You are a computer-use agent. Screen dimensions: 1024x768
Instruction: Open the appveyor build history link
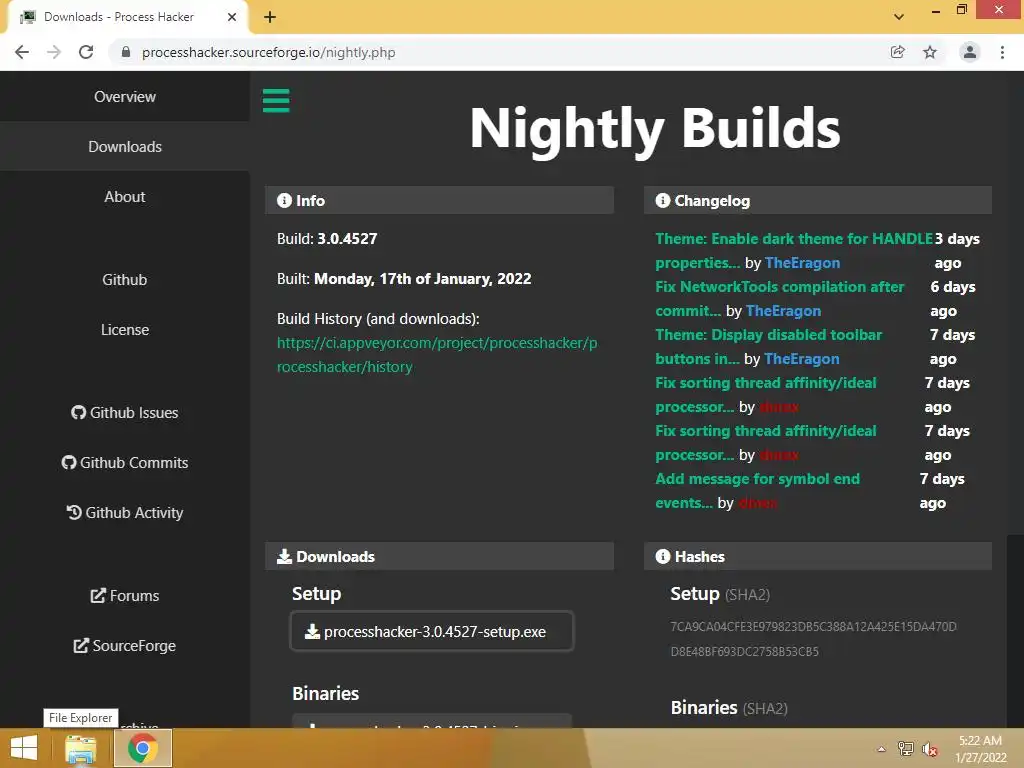coord(437,355)
